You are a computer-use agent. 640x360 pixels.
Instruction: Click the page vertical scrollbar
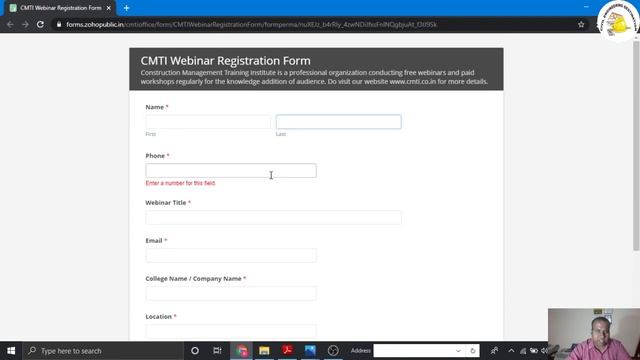coord(636,146)
